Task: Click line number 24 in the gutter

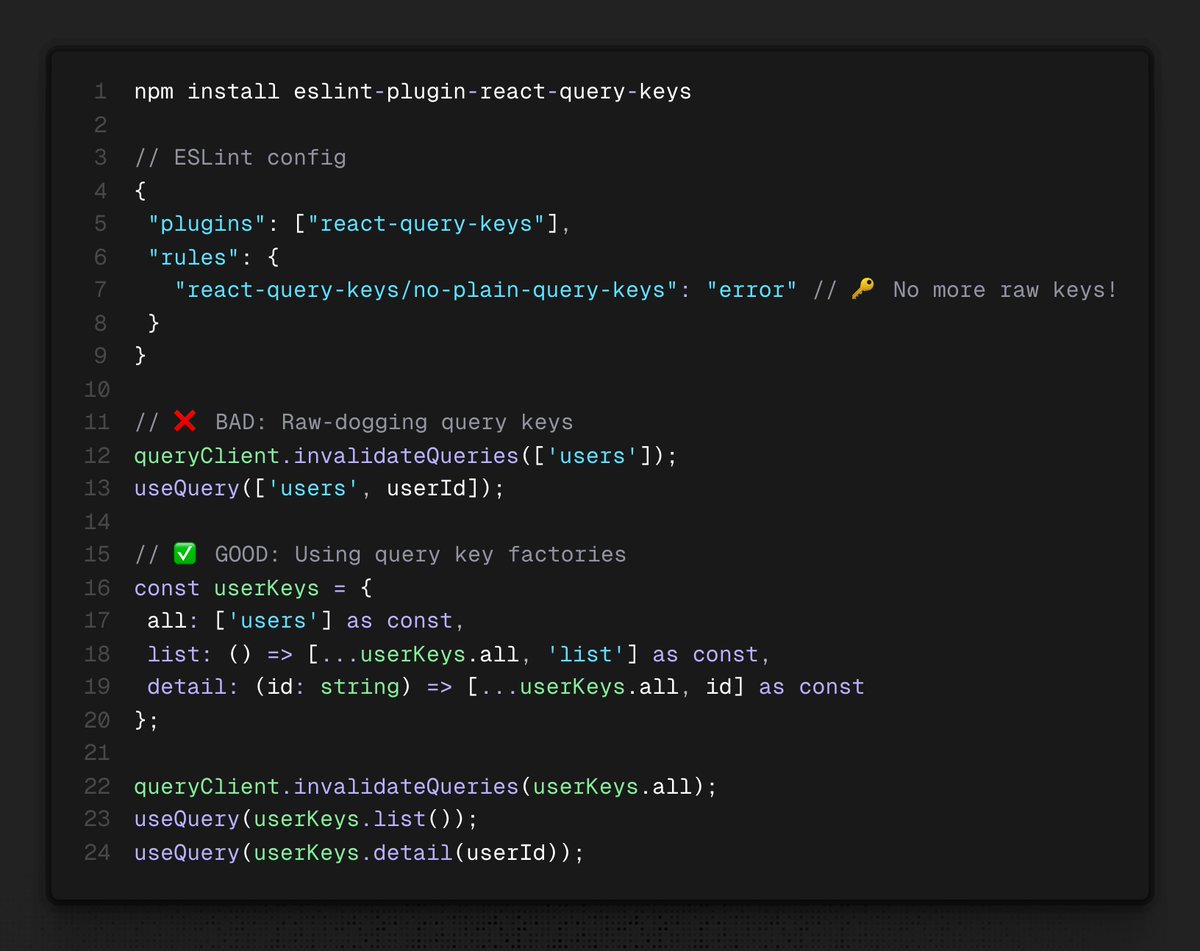Action: pyautogui.click(x=95, y=852)
